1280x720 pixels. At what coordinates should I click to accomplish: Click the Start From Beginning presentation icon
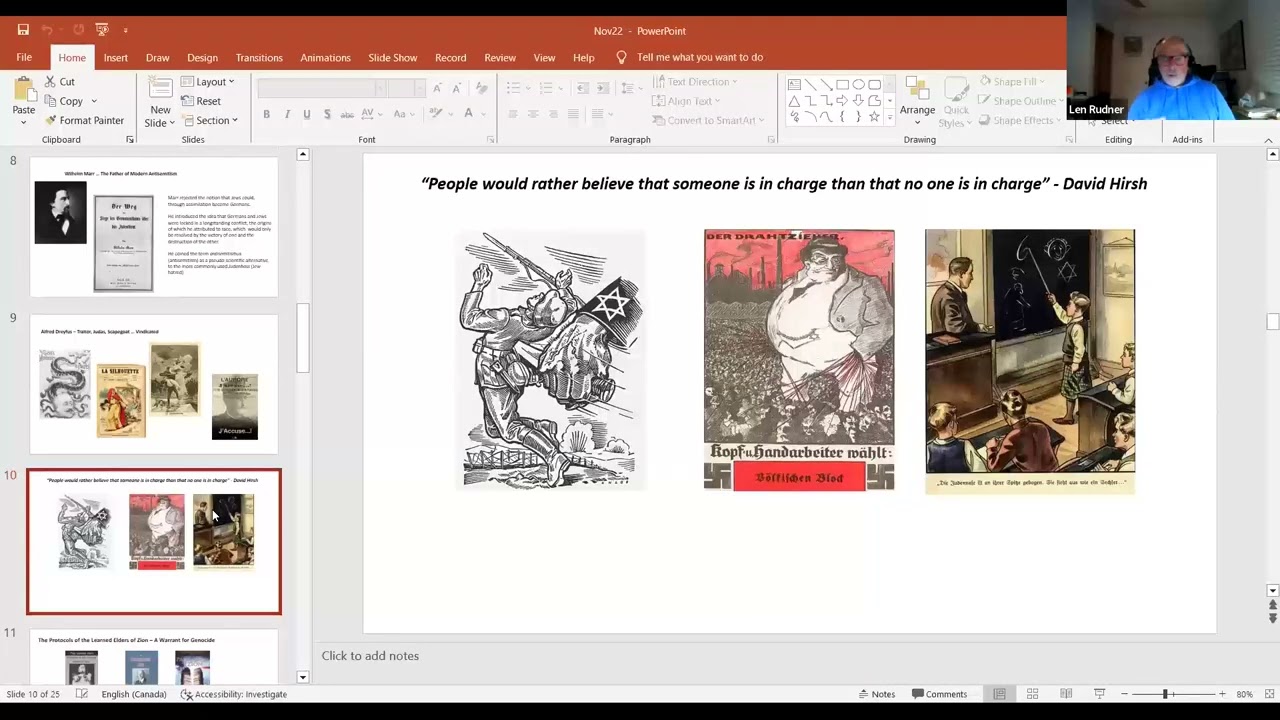click(x=102, y=30)
